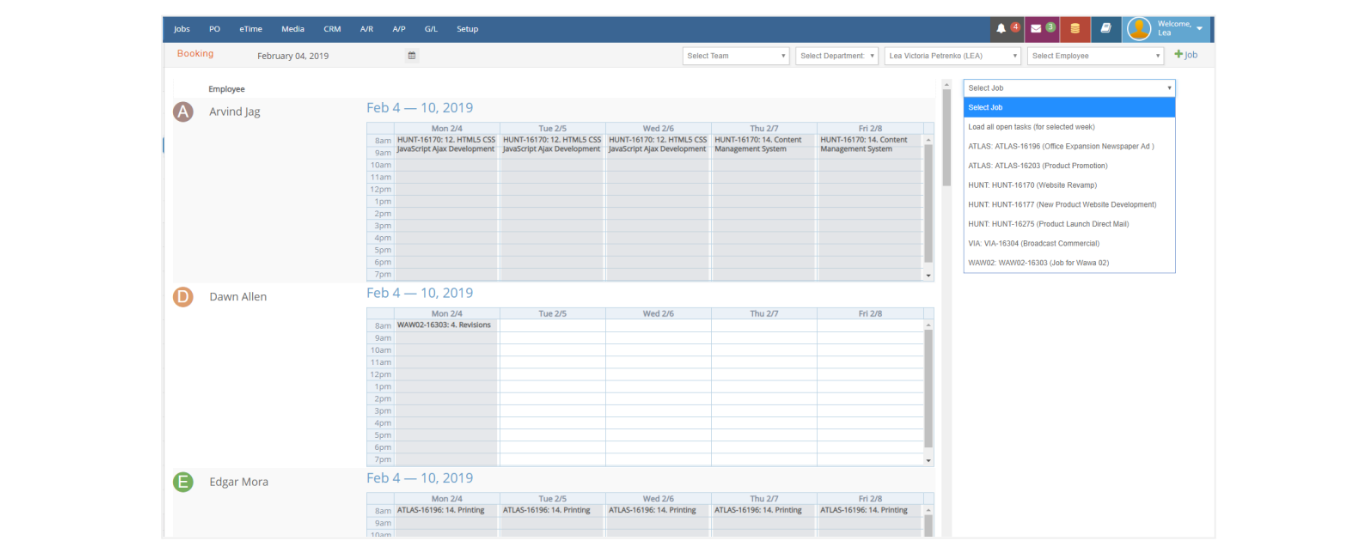Open the Jobs menu
This screenshot has height=557, width=1367.
[x=182, y=29]
